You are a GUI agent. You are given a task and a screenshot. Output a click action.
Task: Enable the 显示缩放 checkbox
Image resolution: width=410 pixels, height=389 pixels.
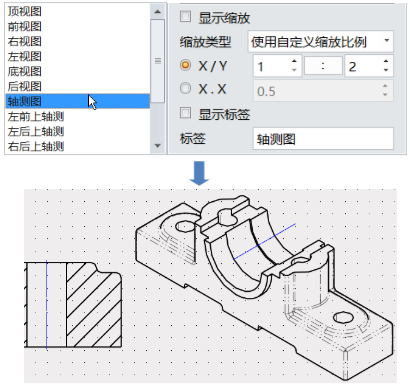(185, 17)
